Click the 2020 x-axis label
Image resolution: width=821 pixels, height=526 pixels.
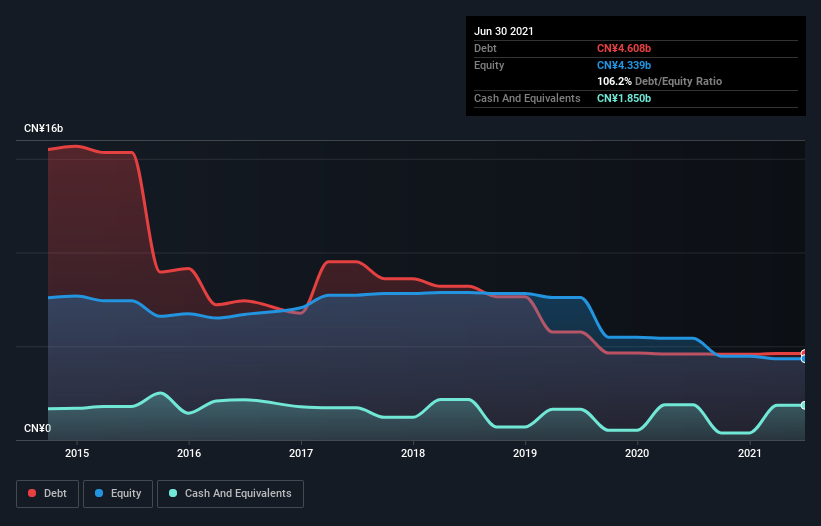pos(637,453)
